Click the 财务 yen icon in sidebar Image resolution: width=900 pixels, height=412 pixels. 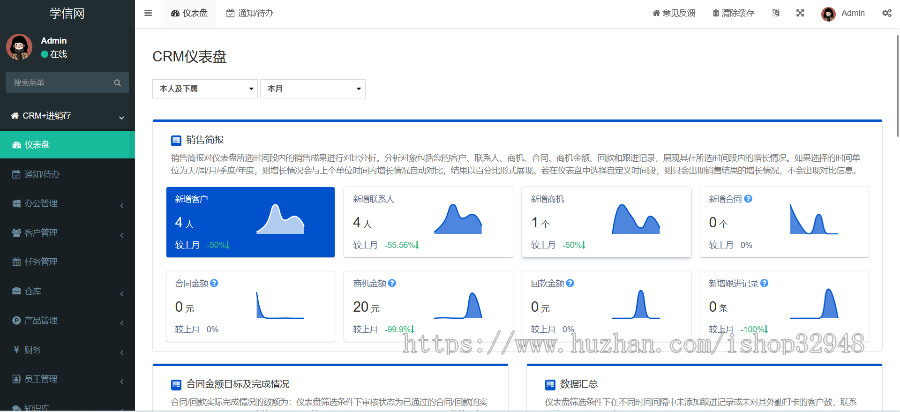[x=16, y=350]
